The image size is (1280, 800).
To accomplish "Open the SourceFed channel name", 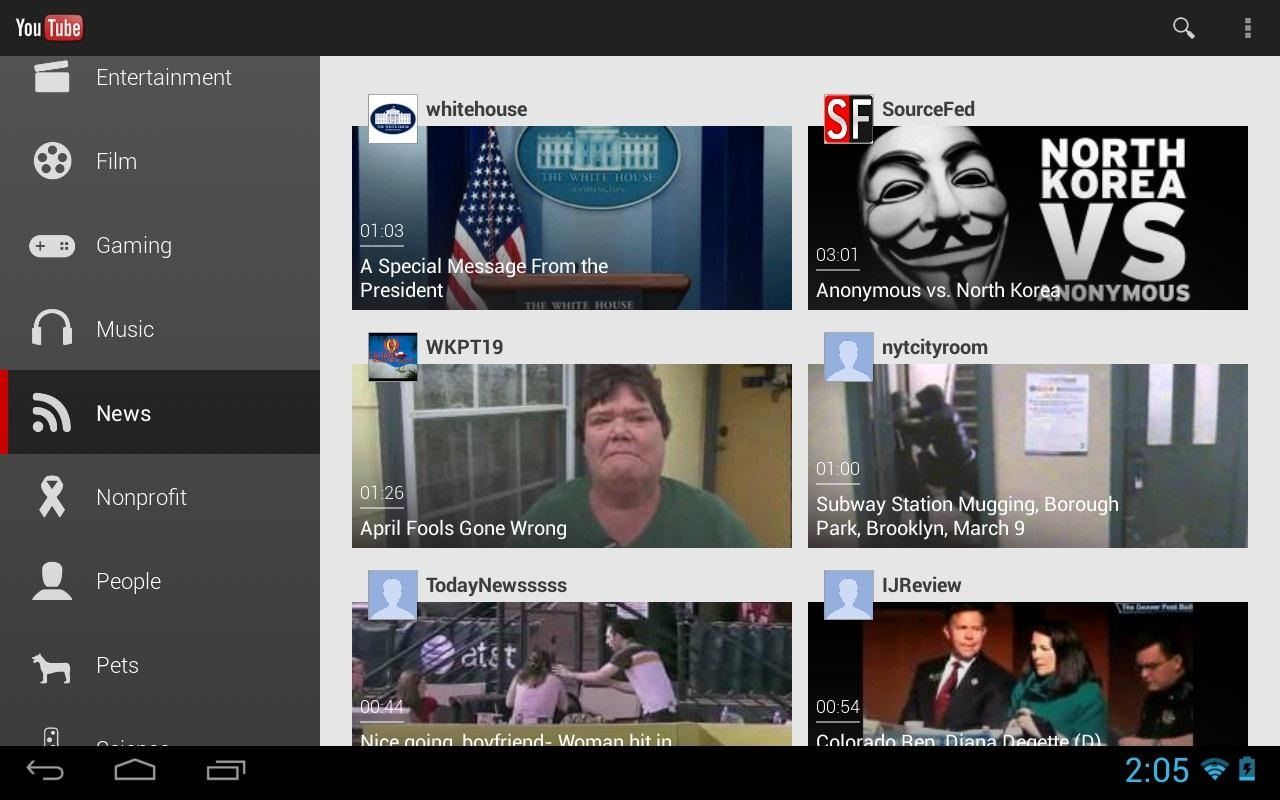I will click(928, 109).
